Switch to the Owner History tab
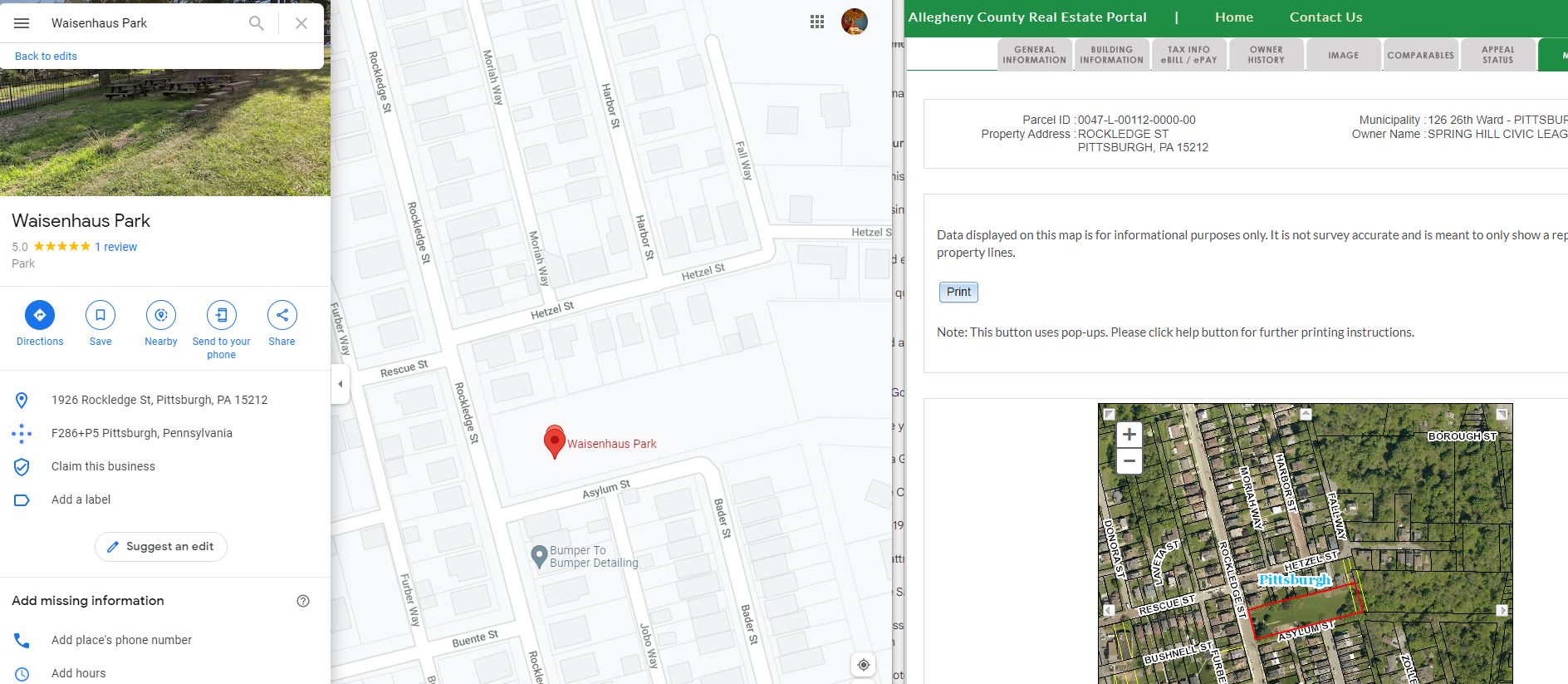The image size is (1568, 684). point(1266,55)
